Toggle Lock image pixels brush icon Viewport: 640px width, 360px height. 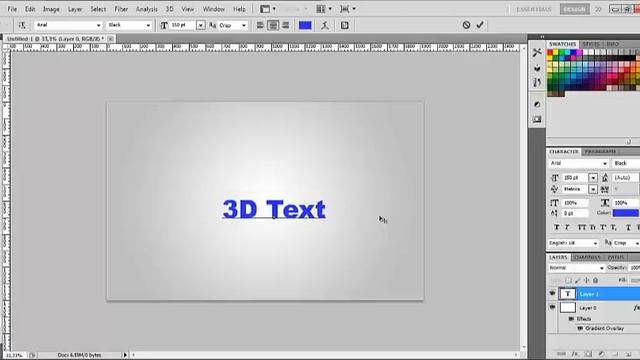click(578, 280)
